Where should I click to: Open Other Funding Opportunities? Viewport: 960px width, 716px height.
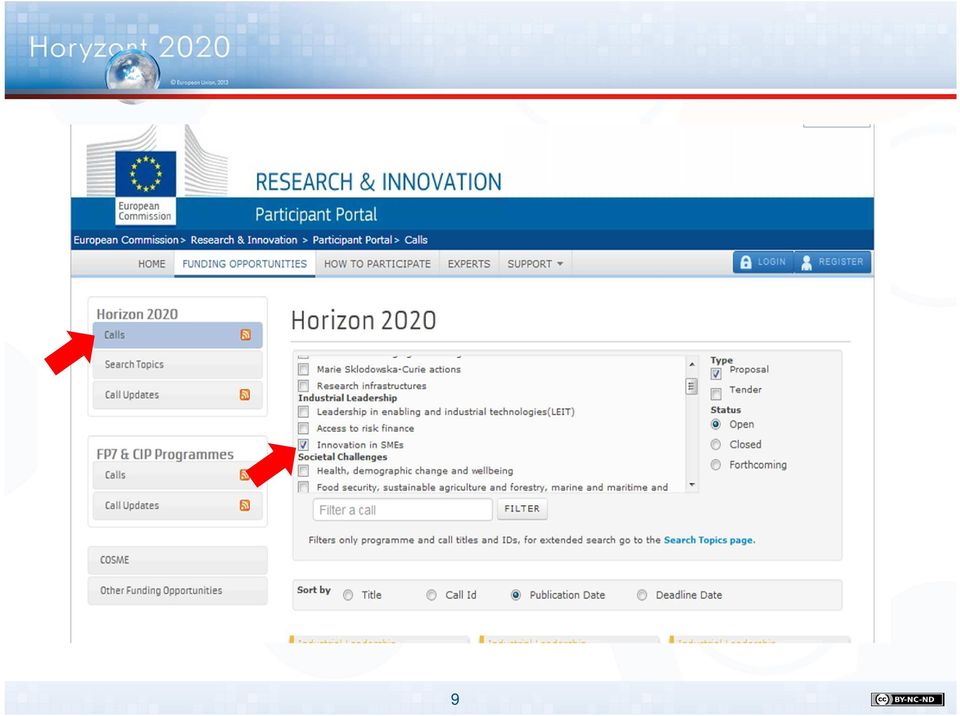[x=178, y=590]
